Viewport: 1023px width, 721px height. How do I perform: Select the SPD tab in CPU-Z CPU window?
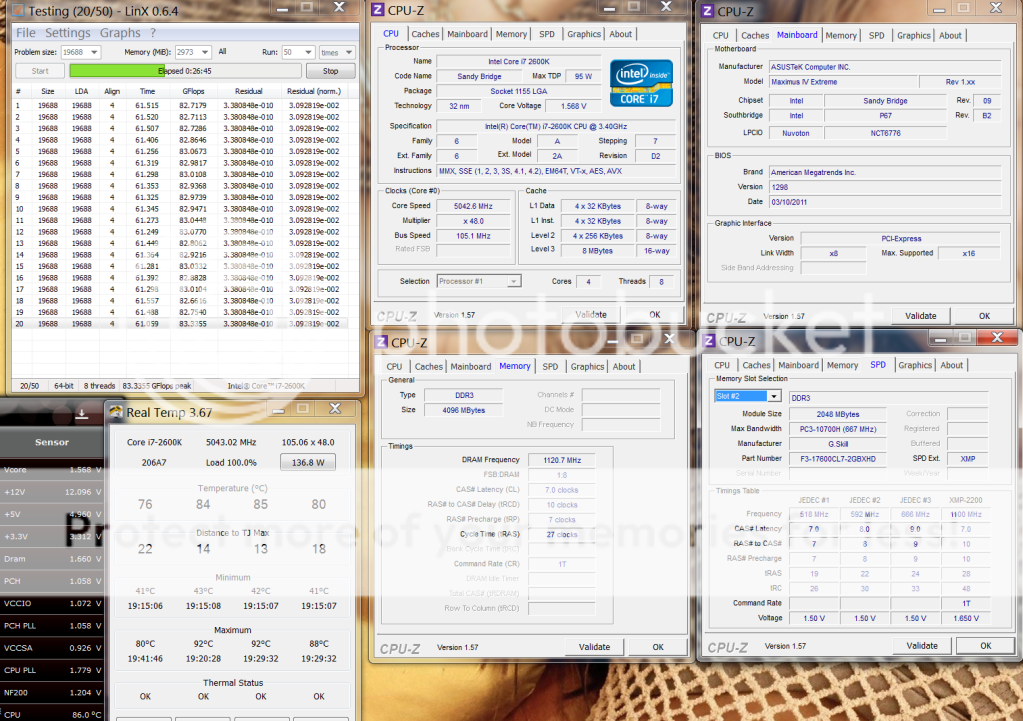547,34
